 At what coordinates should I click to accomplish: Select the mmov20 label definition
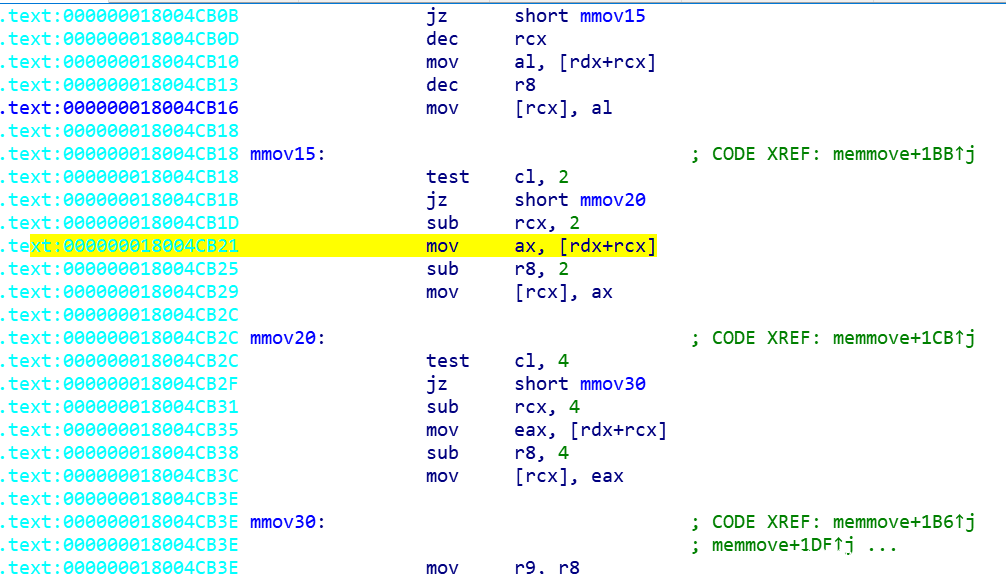point(285,338)
